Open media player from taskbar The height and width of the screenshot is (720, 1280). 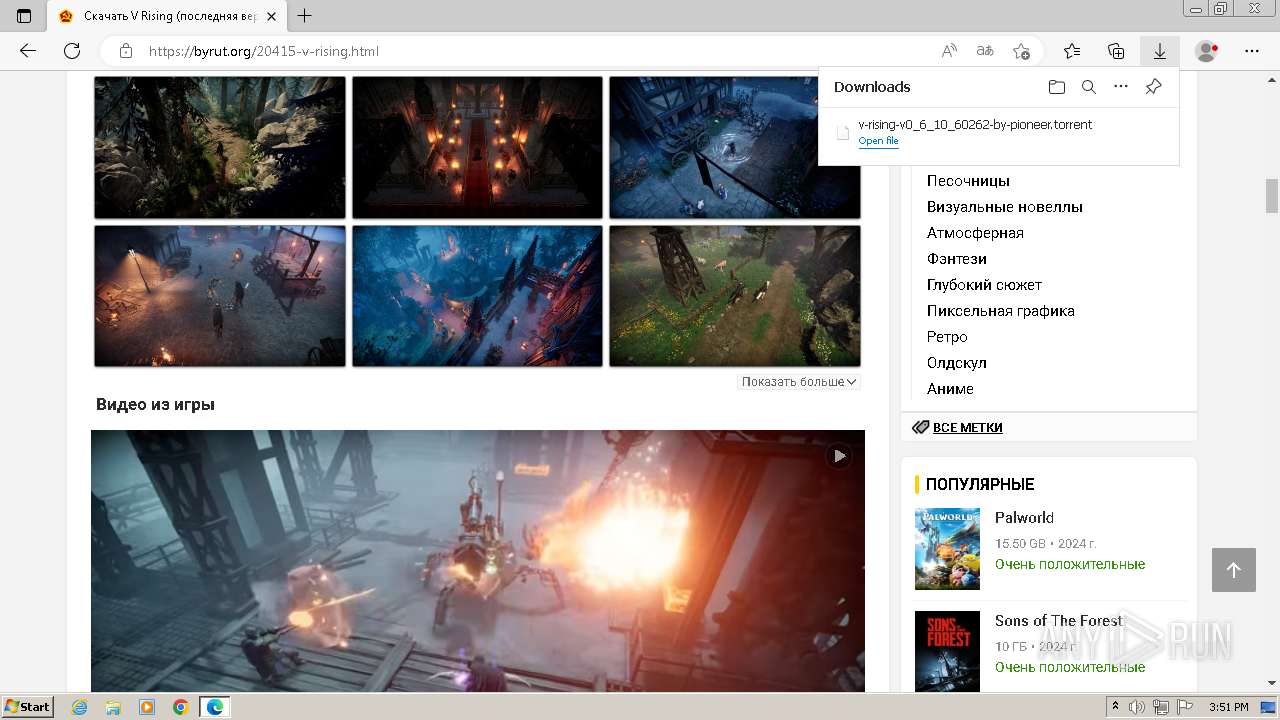tap(147, 707)
